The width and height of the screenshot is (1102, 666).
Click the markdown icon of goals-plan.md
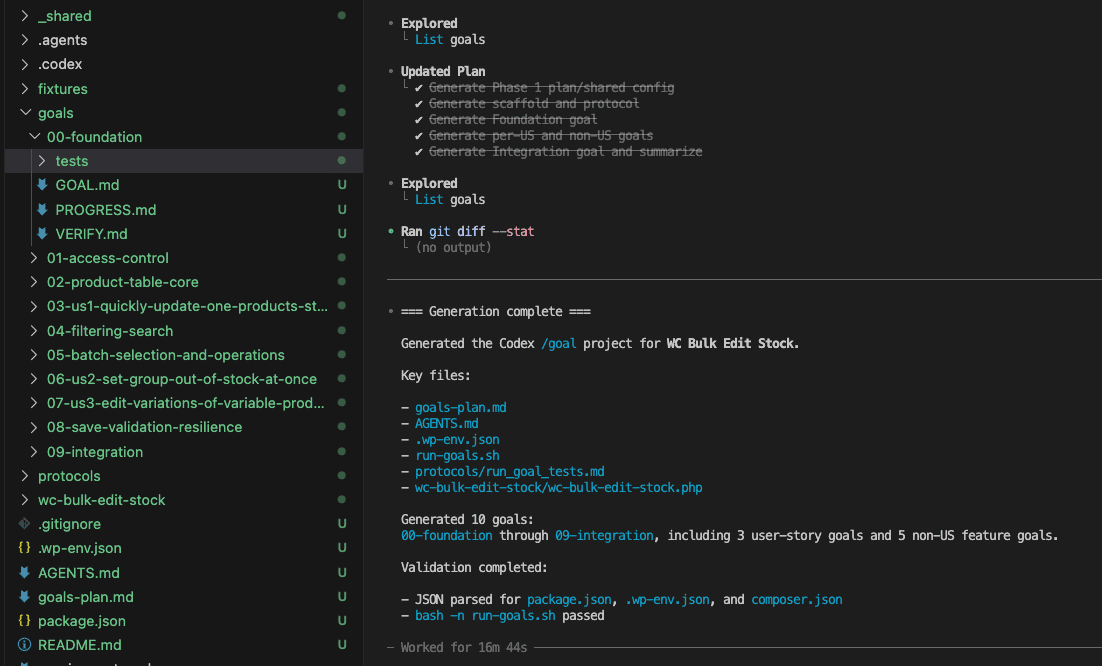[25, 596]
